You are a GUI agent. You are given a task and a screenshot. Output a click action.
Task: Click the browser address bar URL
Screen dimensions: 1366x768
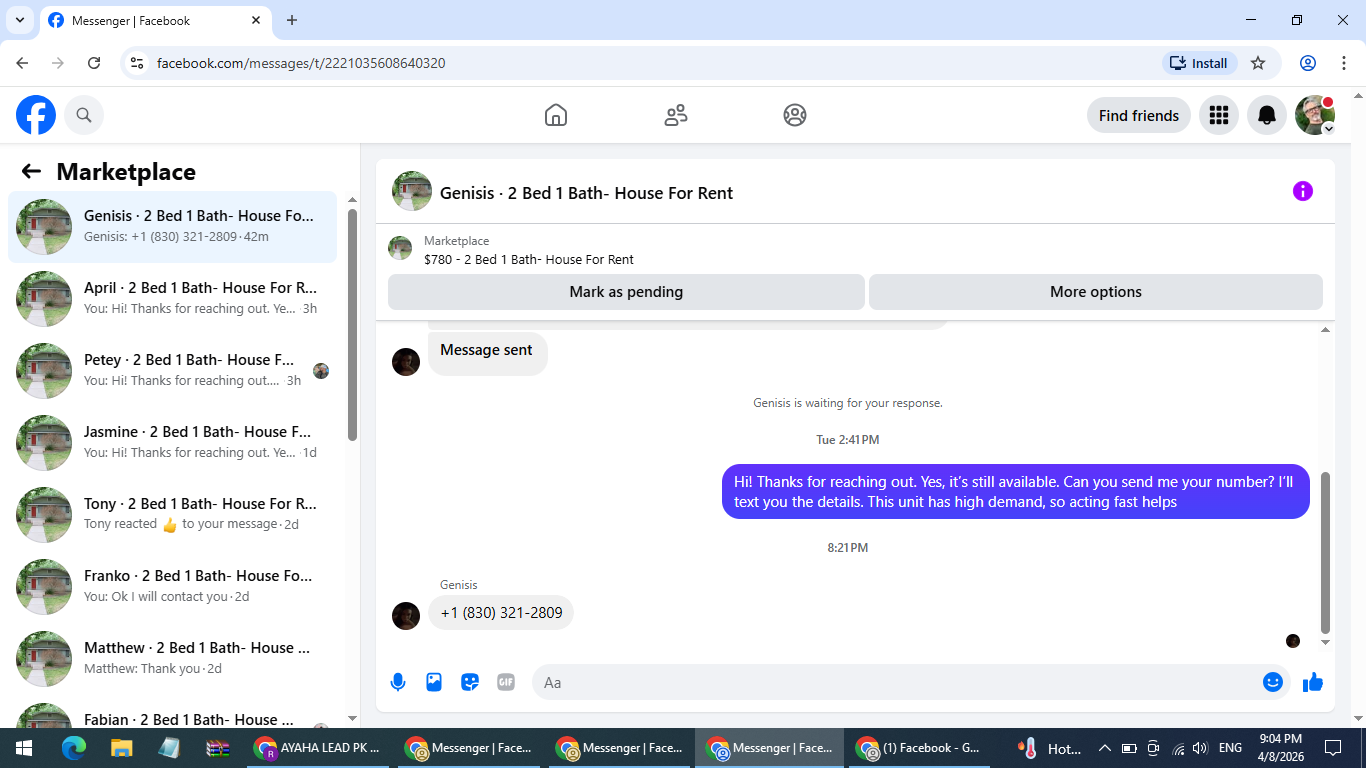point(301,63)
